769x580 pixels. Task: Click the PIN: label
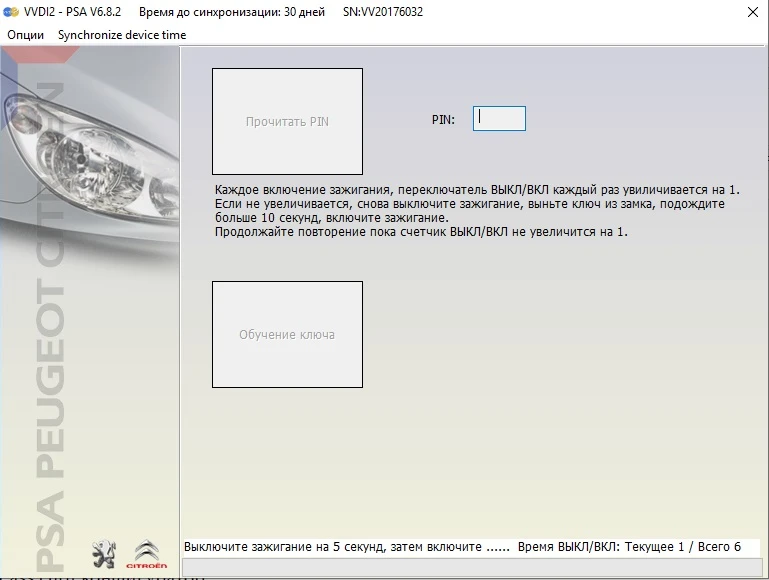click(x=443, y=120)
